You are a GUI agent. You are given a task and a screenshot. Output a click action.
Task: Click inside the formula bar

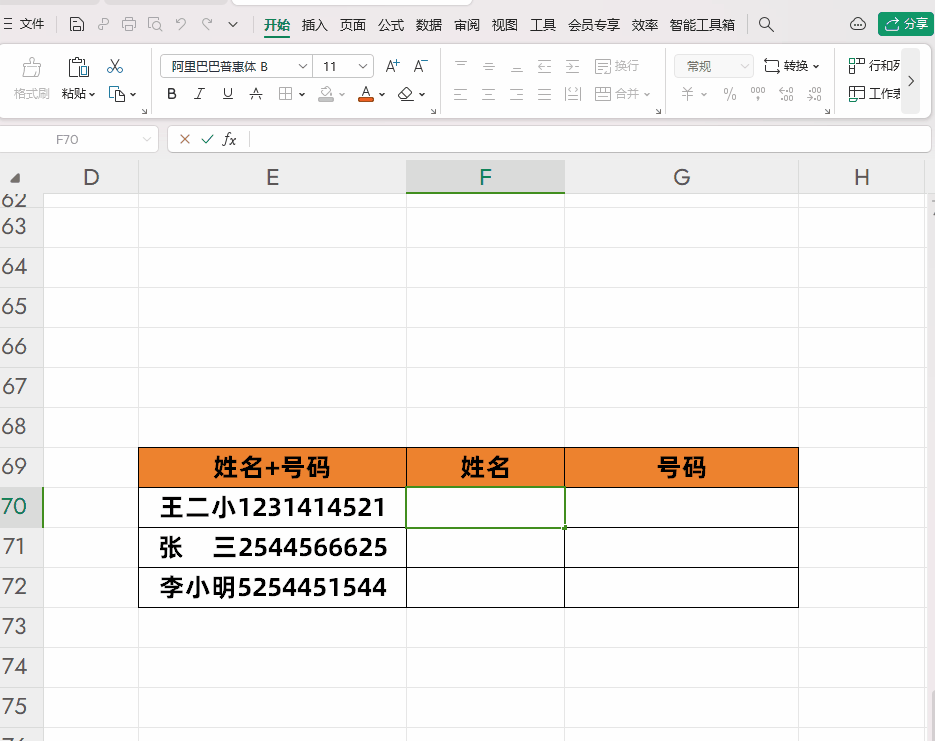point(500,139)
